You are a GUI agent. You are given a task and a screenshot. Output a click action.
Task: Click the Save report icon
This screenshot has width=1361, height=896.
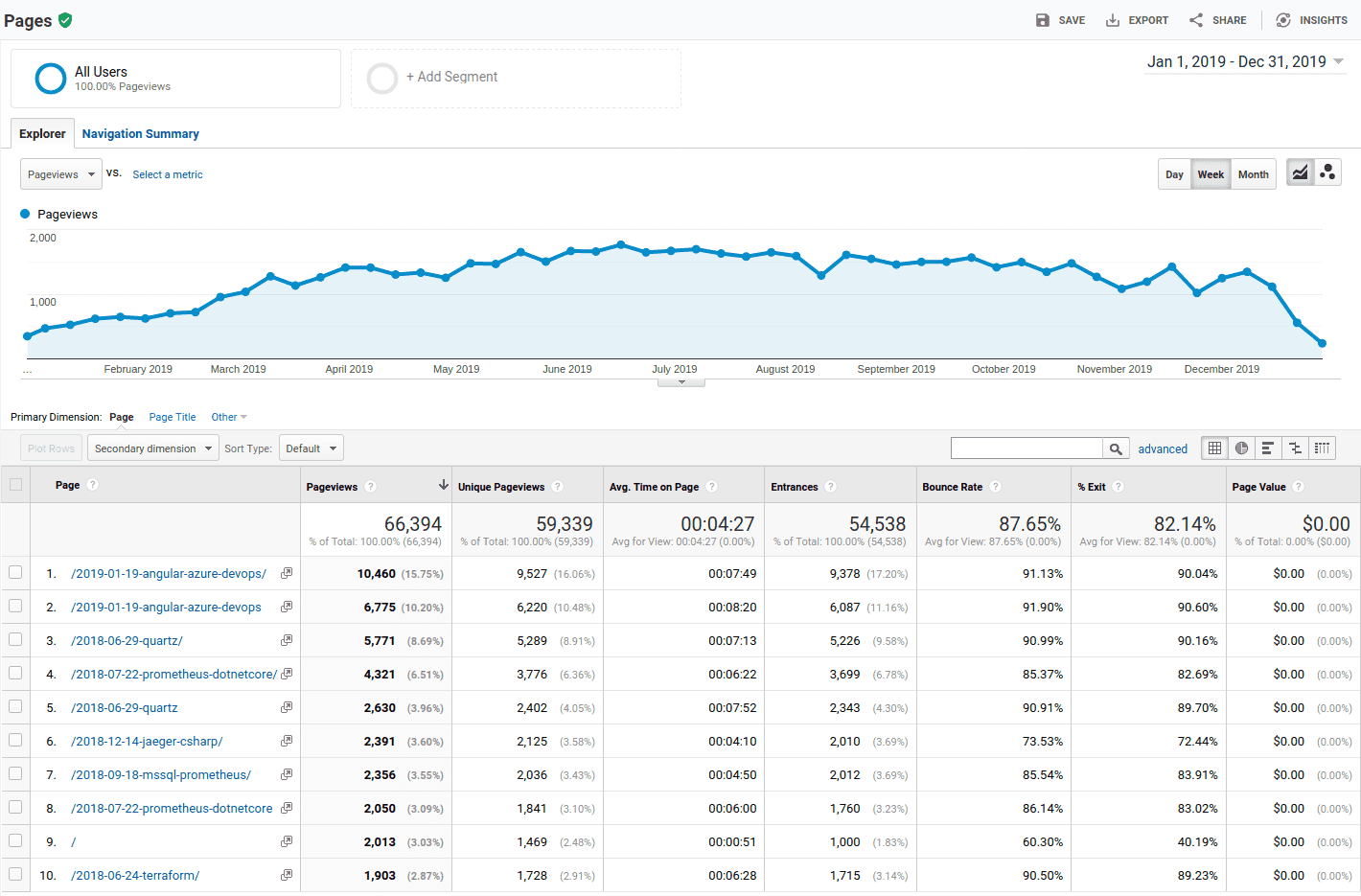click(x=1042, y=20)
